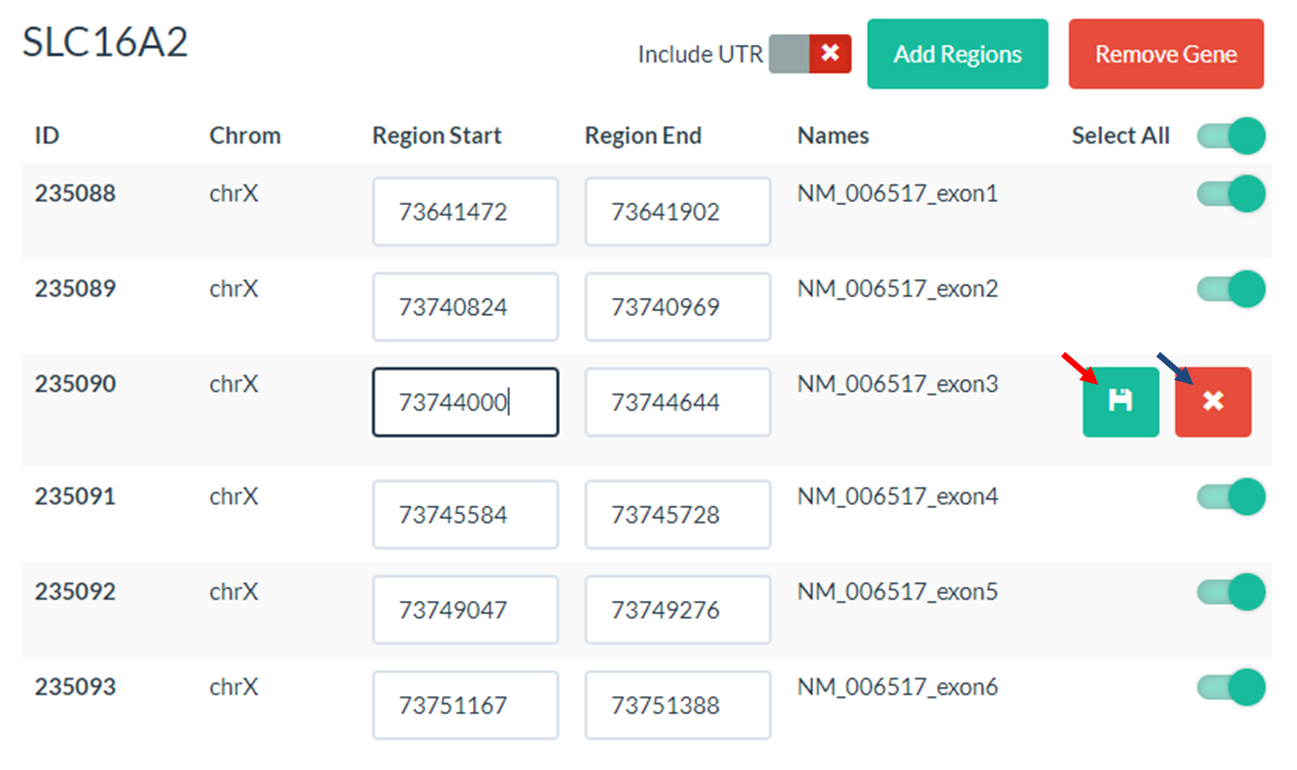Click the Chrom column header
Screen dimensions: 1297x770
[245, 136]
